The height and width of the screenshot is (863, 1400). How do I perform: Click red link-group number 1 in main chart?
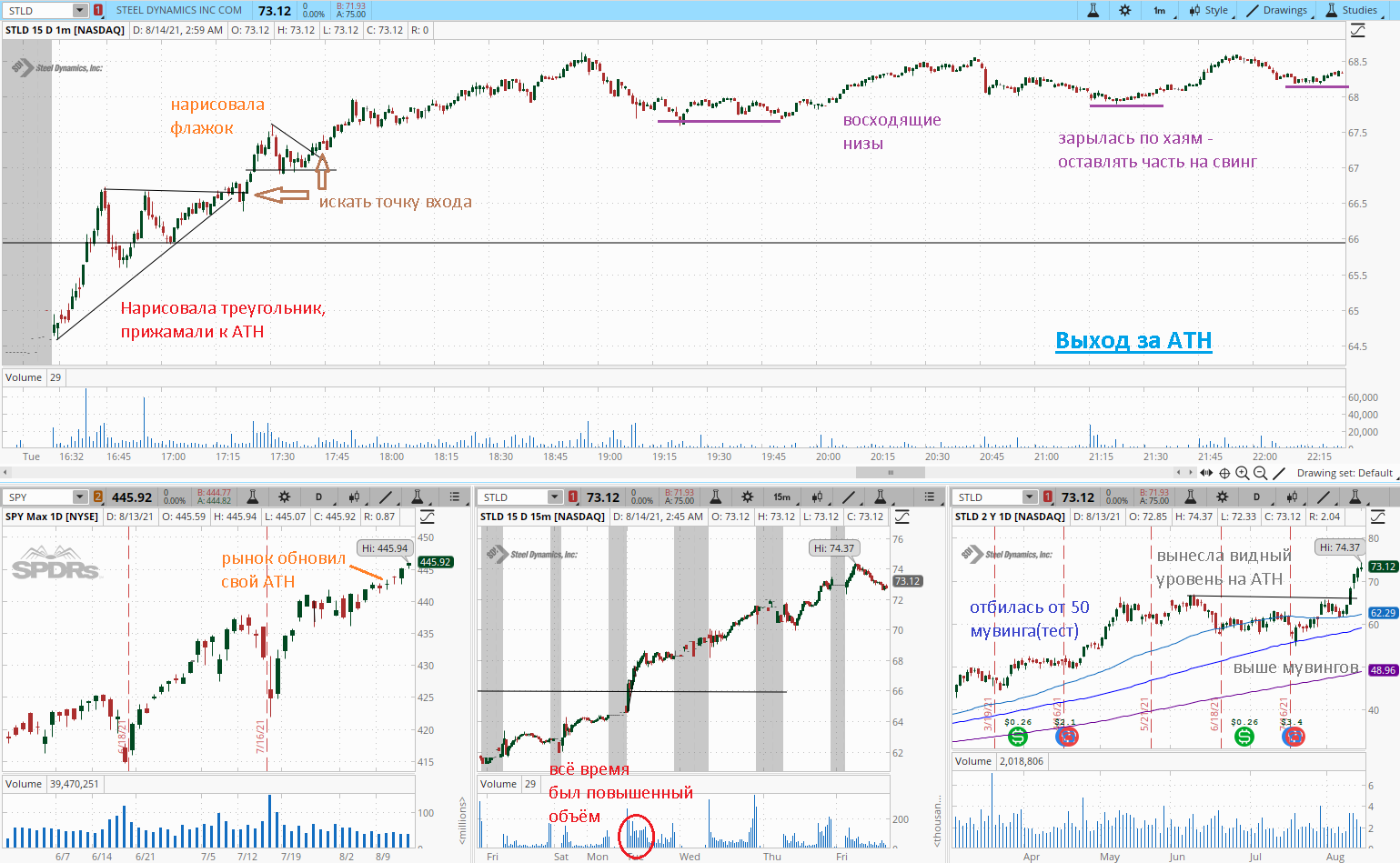98,11
